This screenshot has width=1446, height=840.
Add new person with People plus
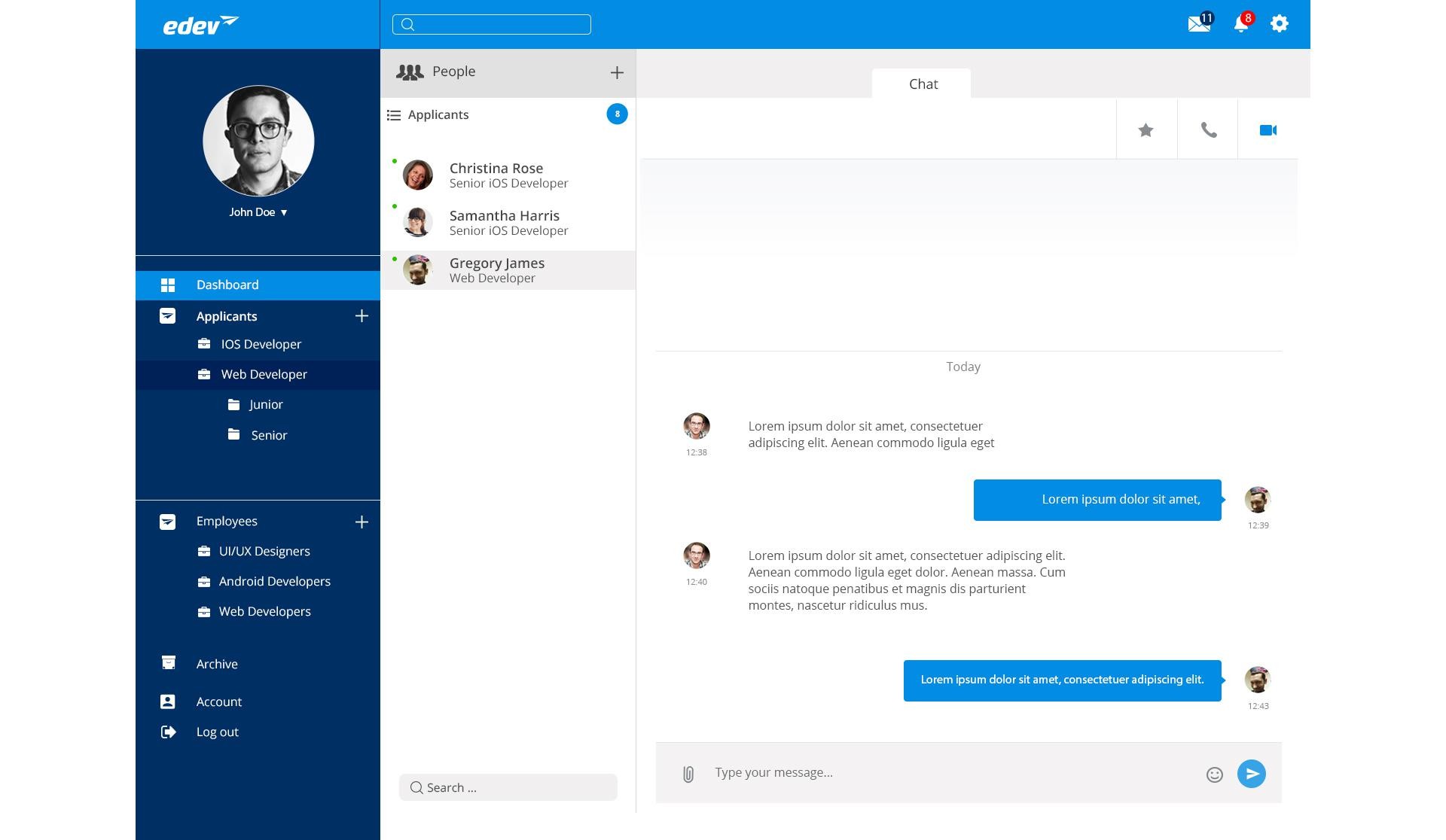point(616,73)
